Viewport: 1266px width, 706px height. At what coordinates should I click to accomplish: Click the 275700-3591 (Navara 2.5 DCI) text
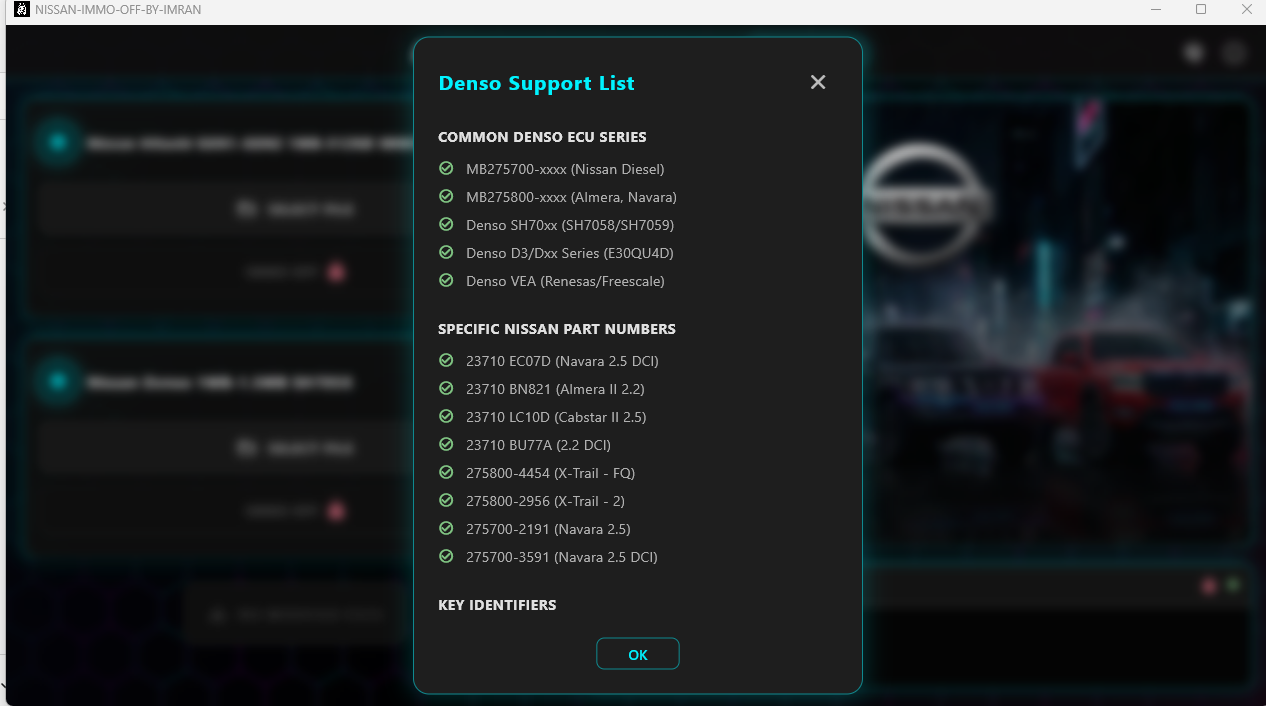pos(562,557)
